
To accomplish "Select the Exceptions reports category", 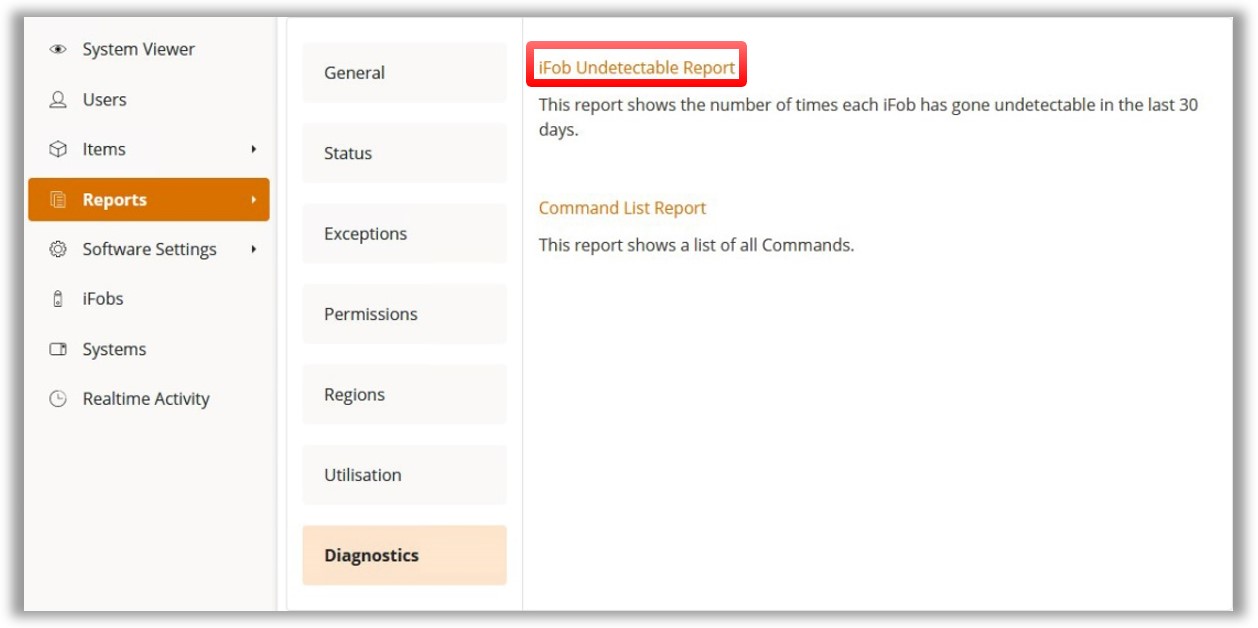I will click(404, 234).
